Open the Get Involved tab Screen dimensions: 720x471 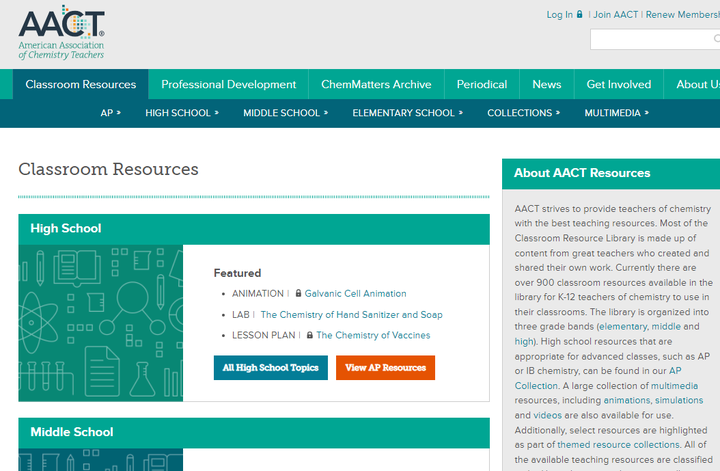click(x=619, y=84)
